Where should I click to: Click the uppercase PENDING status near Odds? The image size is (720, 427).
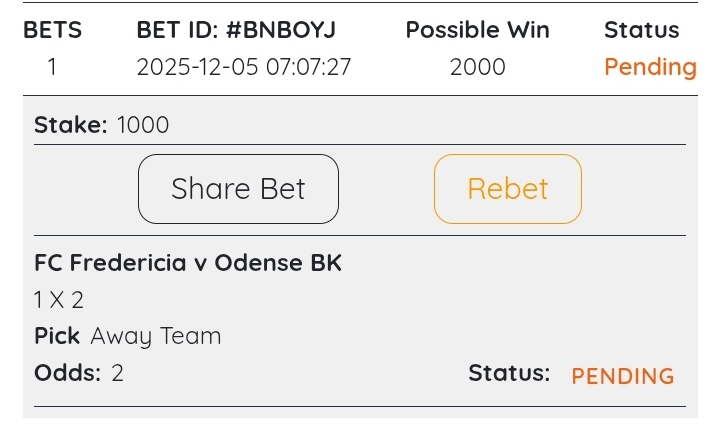(x=622, y=376)
